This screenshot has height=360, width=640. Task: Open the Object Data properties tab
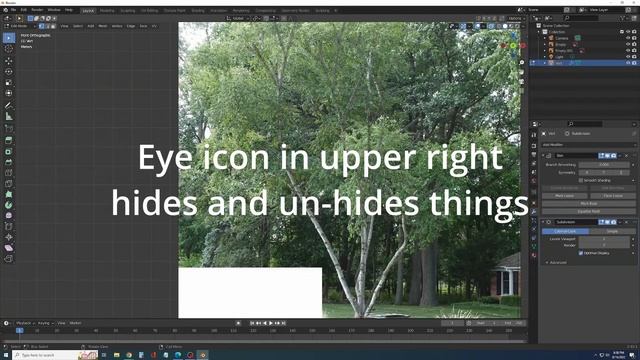[534, 247]
